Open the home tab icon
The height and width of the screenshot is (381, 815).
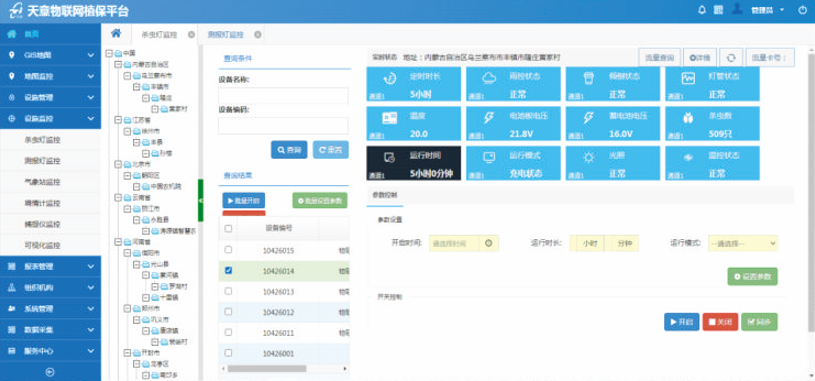pyautogui.click(x=116, y=33)
